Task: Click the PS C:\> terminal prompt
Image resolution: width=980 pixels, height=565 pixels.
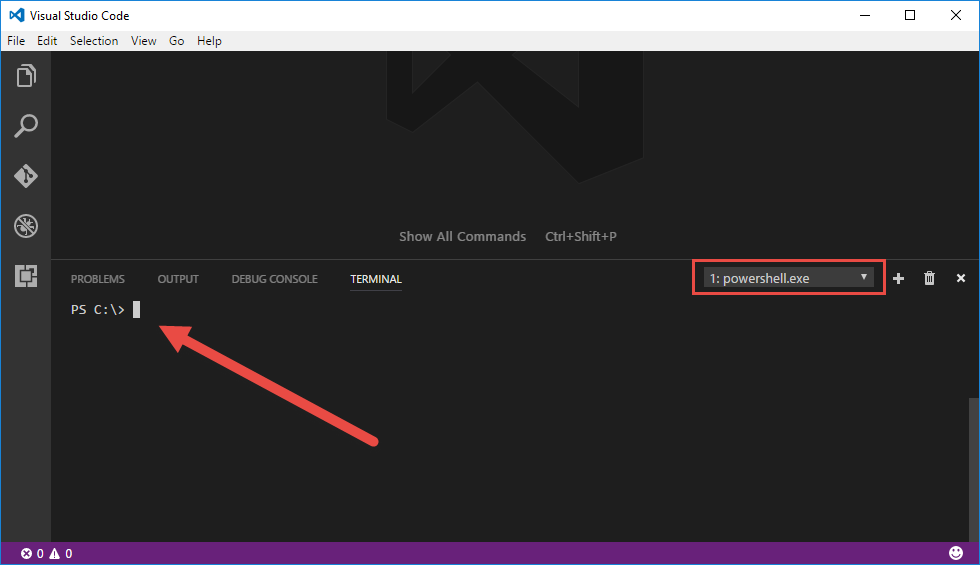Action: pos(98,309)
